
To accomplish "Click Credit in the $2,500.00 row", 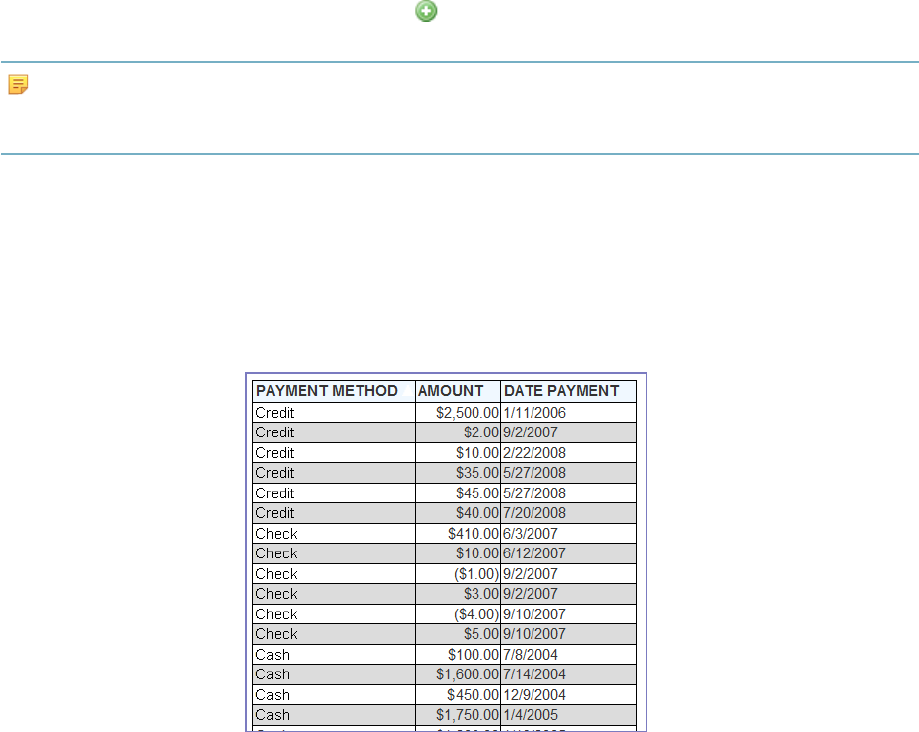I will 333,413.
